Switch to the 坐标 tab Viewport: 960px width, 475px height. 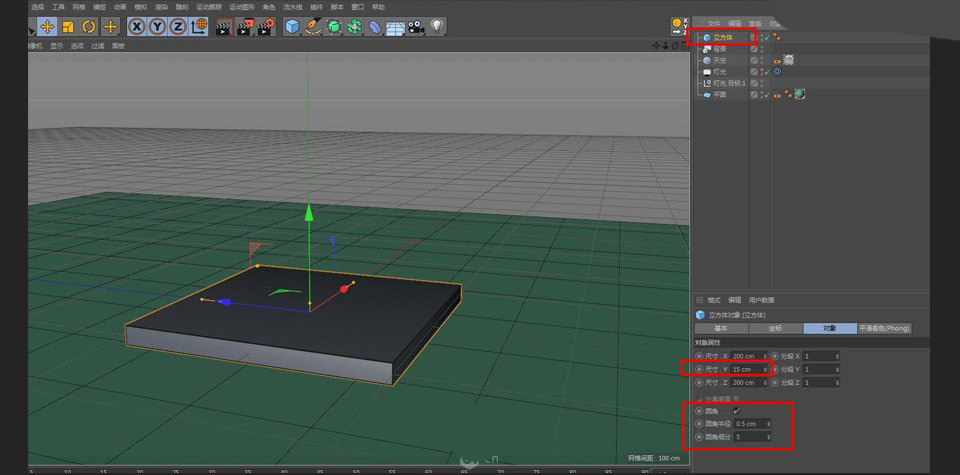[776, 328]
